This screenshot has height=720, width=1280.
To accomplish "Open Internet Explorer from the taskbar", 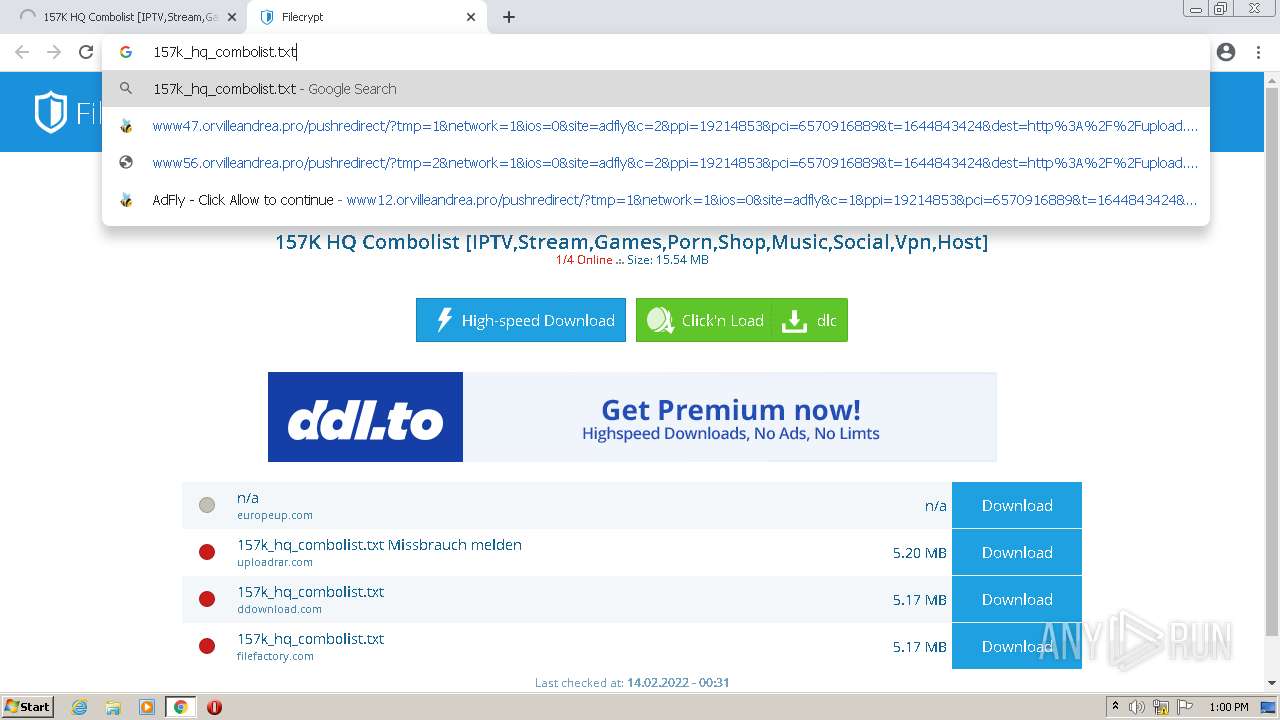I will (79, 707).
